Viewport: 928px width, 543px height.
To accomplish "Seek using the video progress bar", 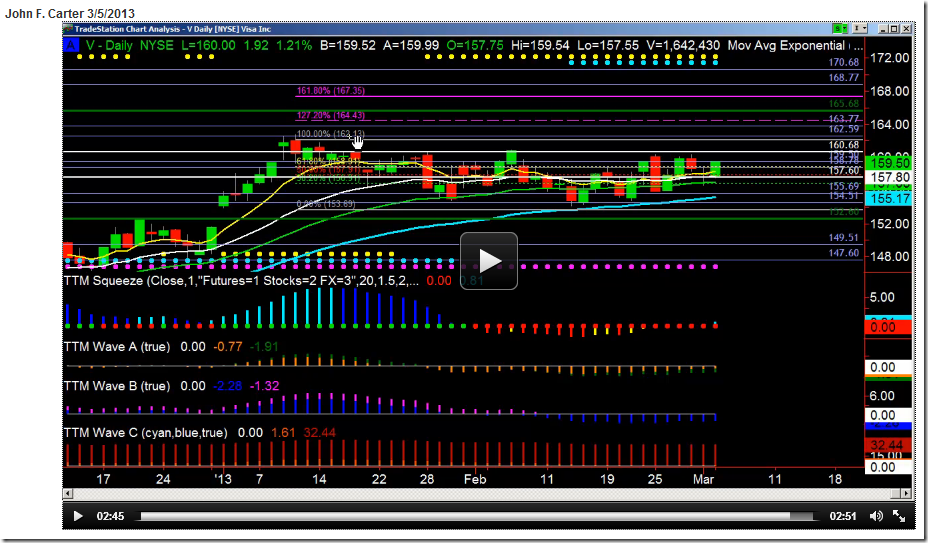I will (x=476, y=516).
